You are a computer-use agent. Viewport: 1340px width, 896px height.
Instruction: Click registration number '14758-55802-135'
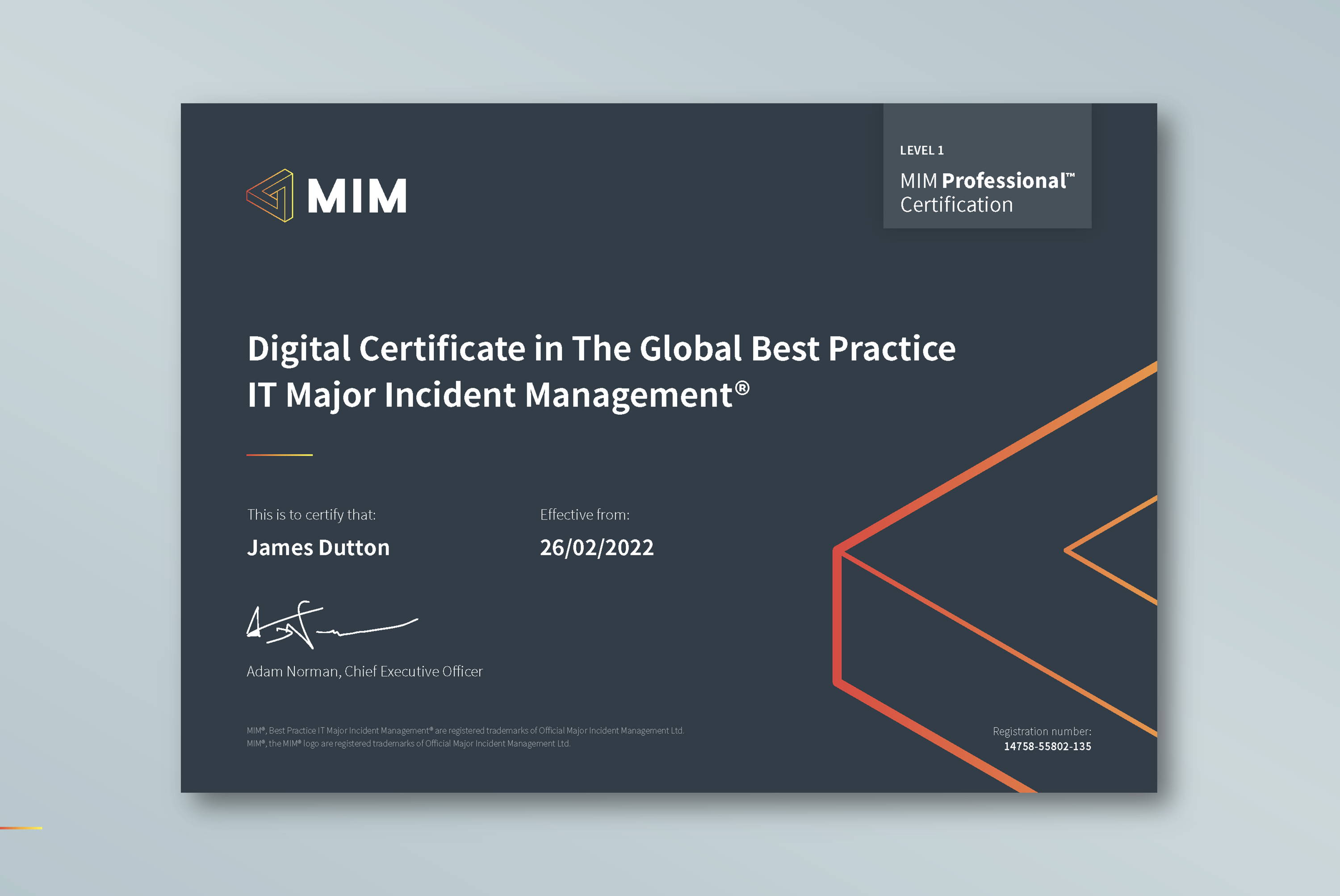coord(1047,746)
